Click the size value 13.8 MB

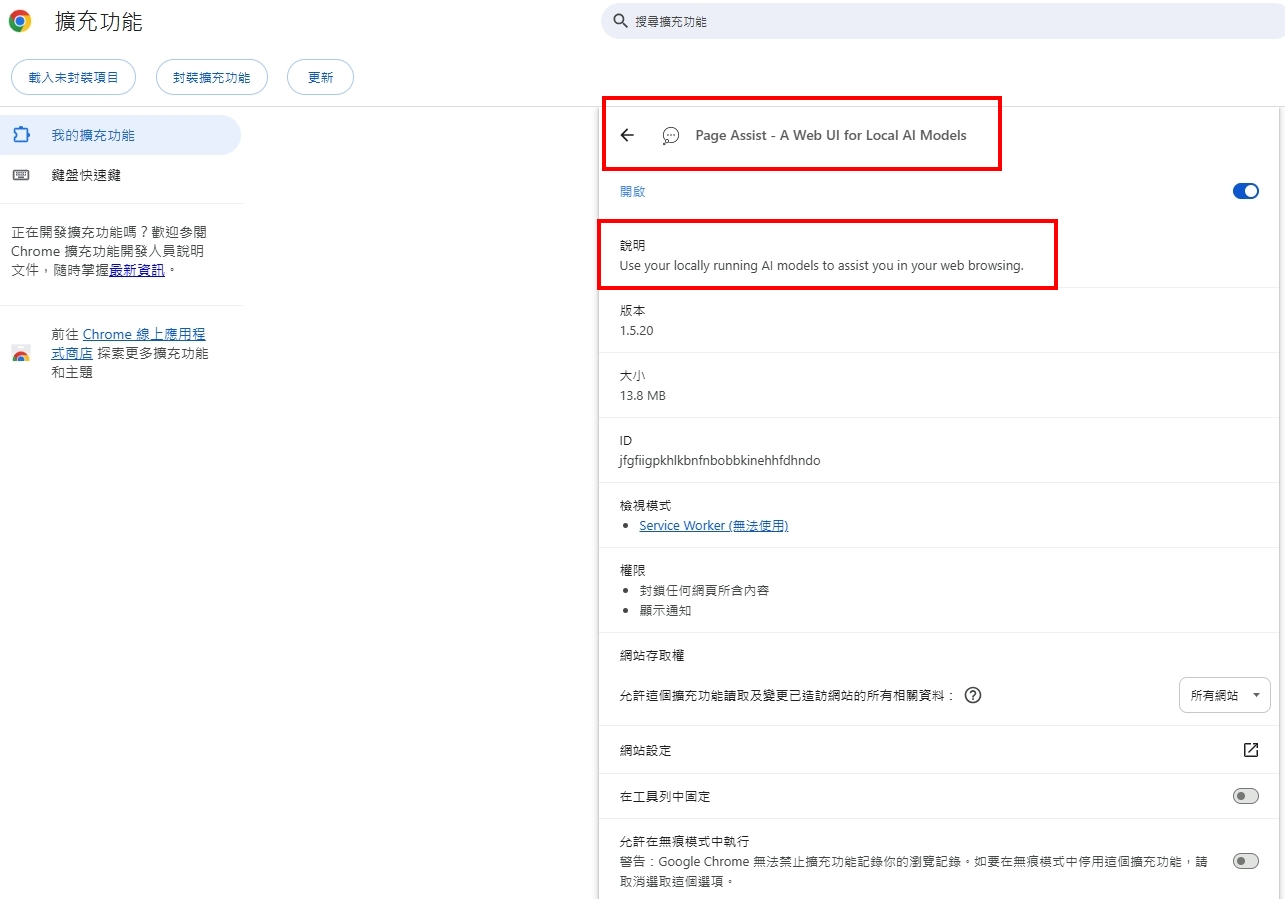[642, 395]
